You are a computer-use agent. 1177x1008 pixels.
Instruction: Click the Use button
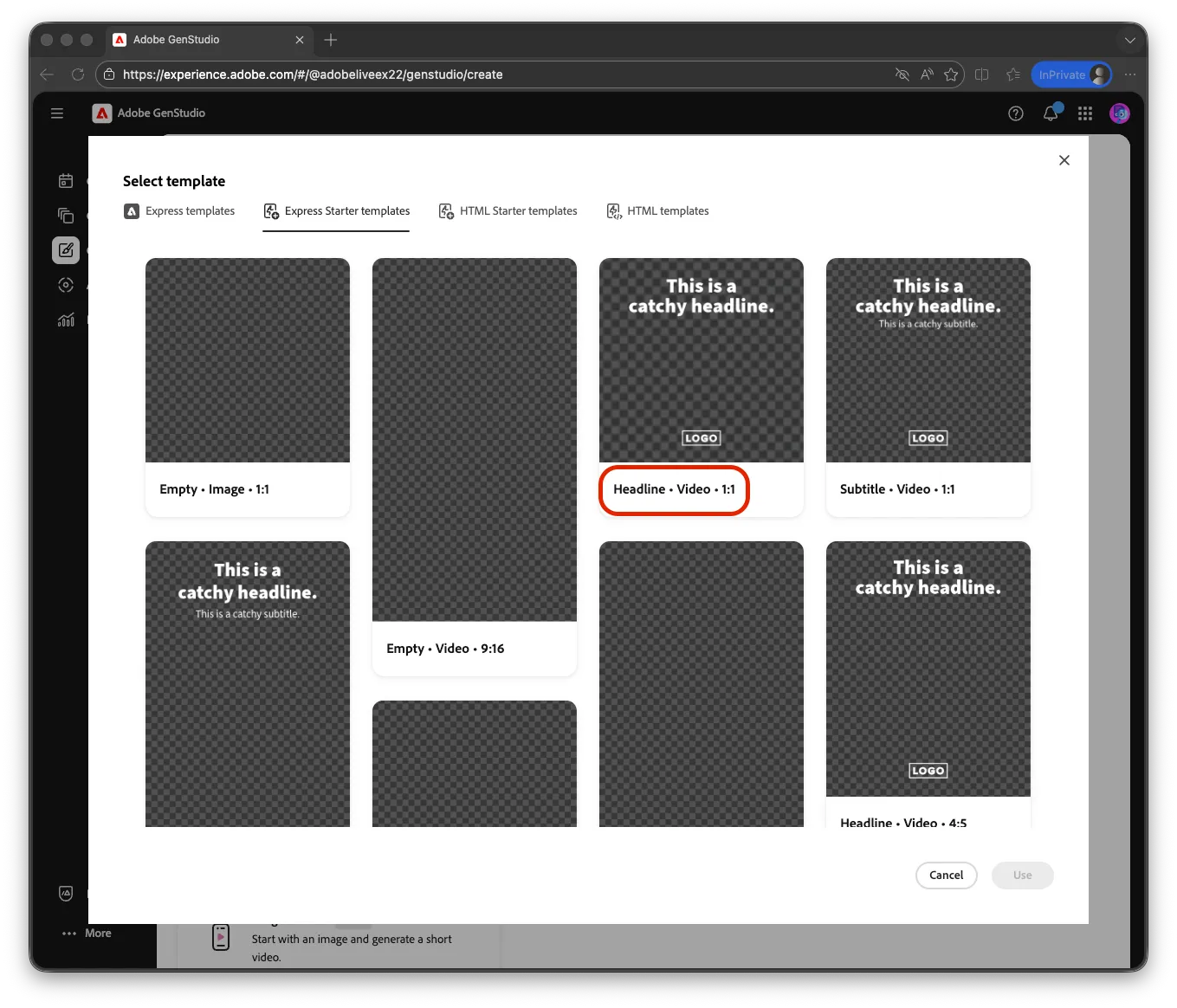point(1023,876)
